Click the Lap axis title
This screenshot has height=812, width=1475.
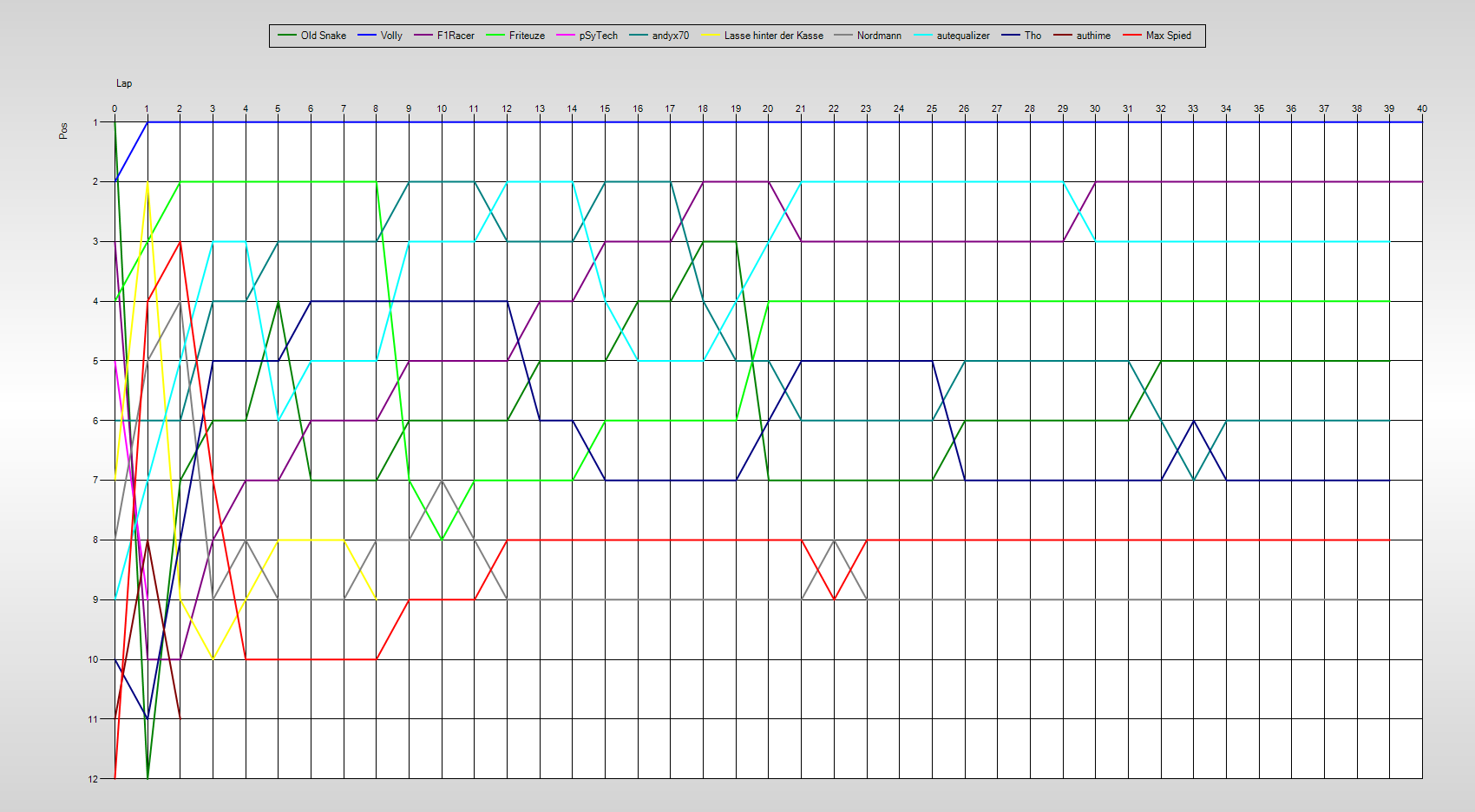[124, 83]
